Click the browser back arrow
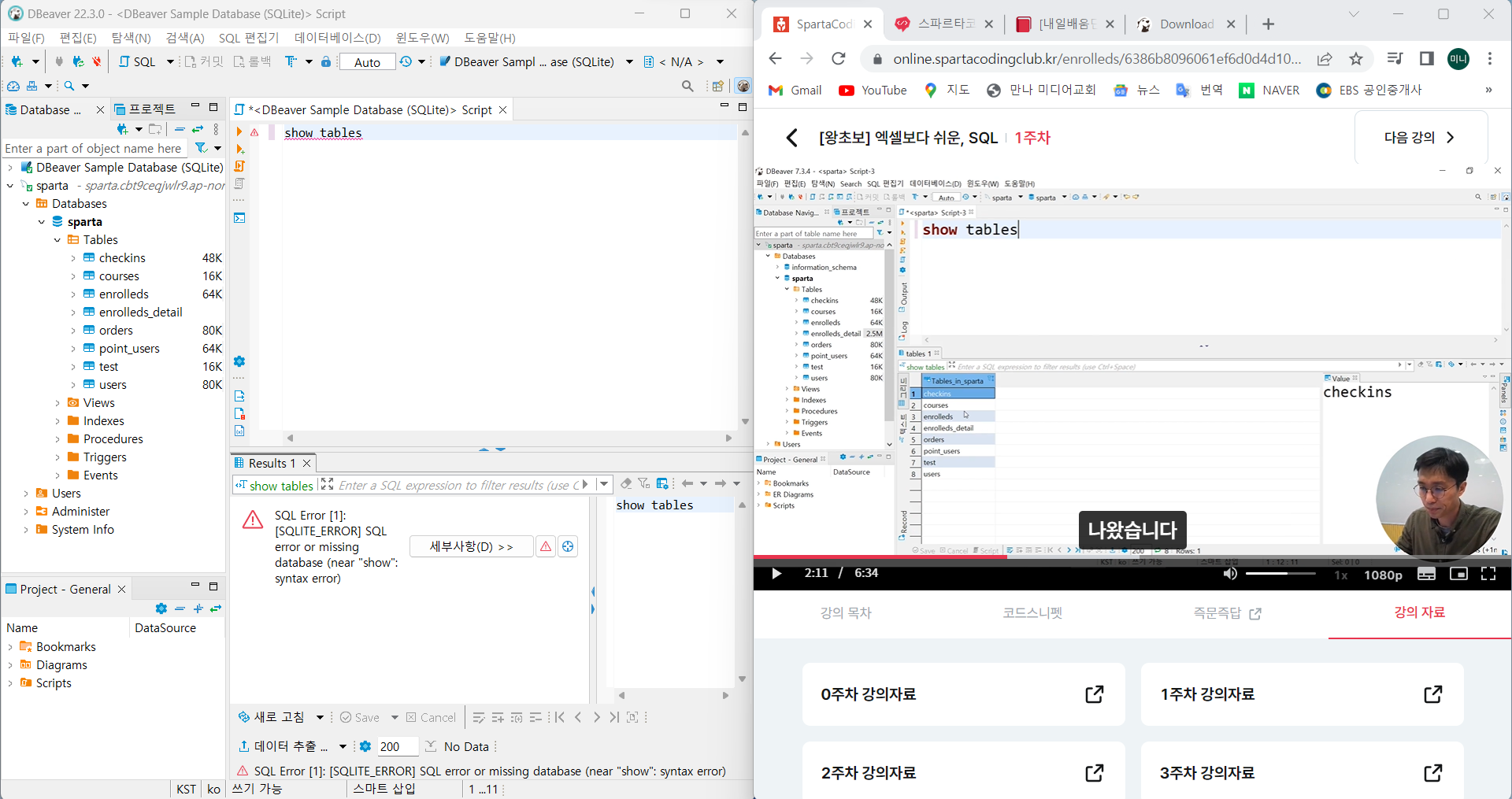This screenshot has height=799, width=1512. coord(776,58)
